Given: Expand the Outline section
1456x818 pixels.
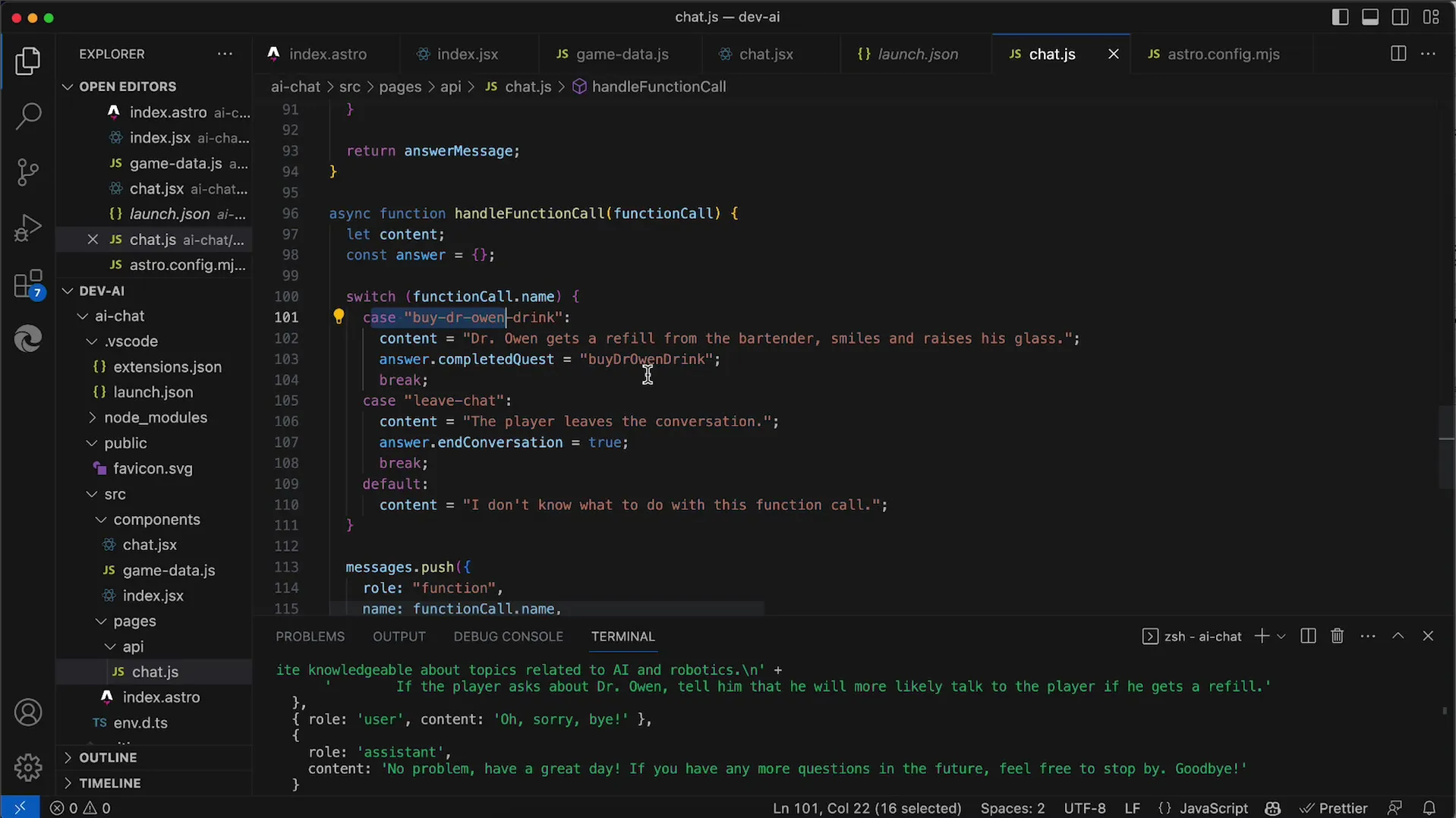Looking at the screenshot, I should click(108, 757).
